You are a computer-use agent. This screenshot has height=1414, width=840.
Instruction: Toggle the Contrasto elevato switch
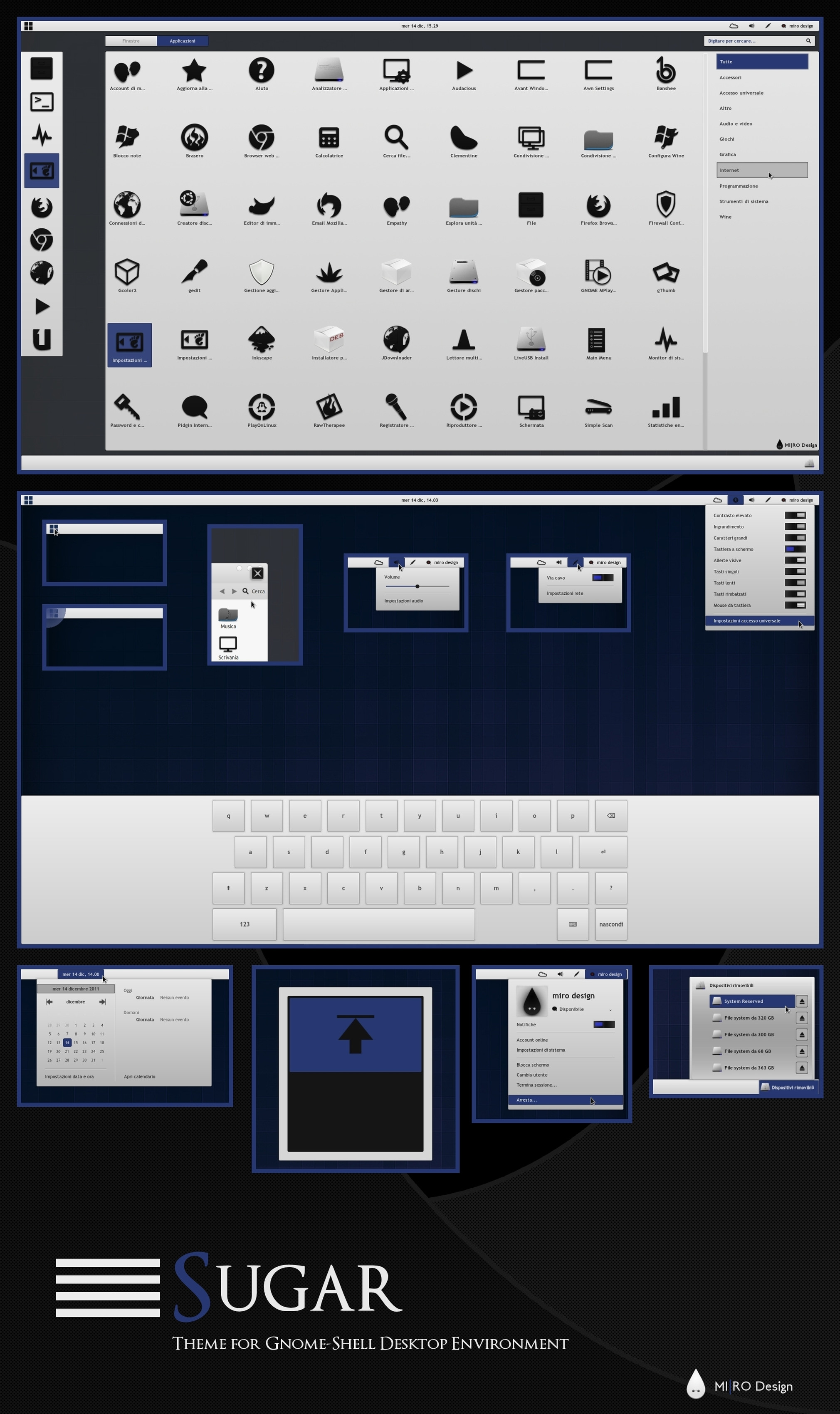pos(795,515)
